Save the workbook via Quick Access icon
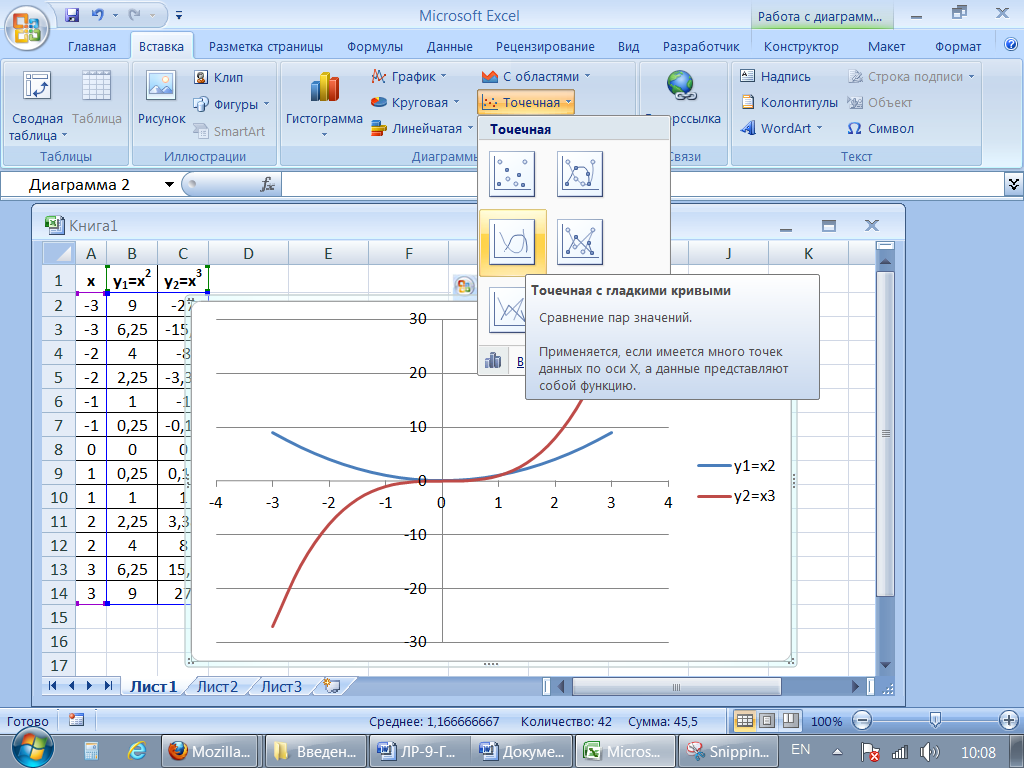This screenshot has width=1024, height=768. [x=72, y=14]
